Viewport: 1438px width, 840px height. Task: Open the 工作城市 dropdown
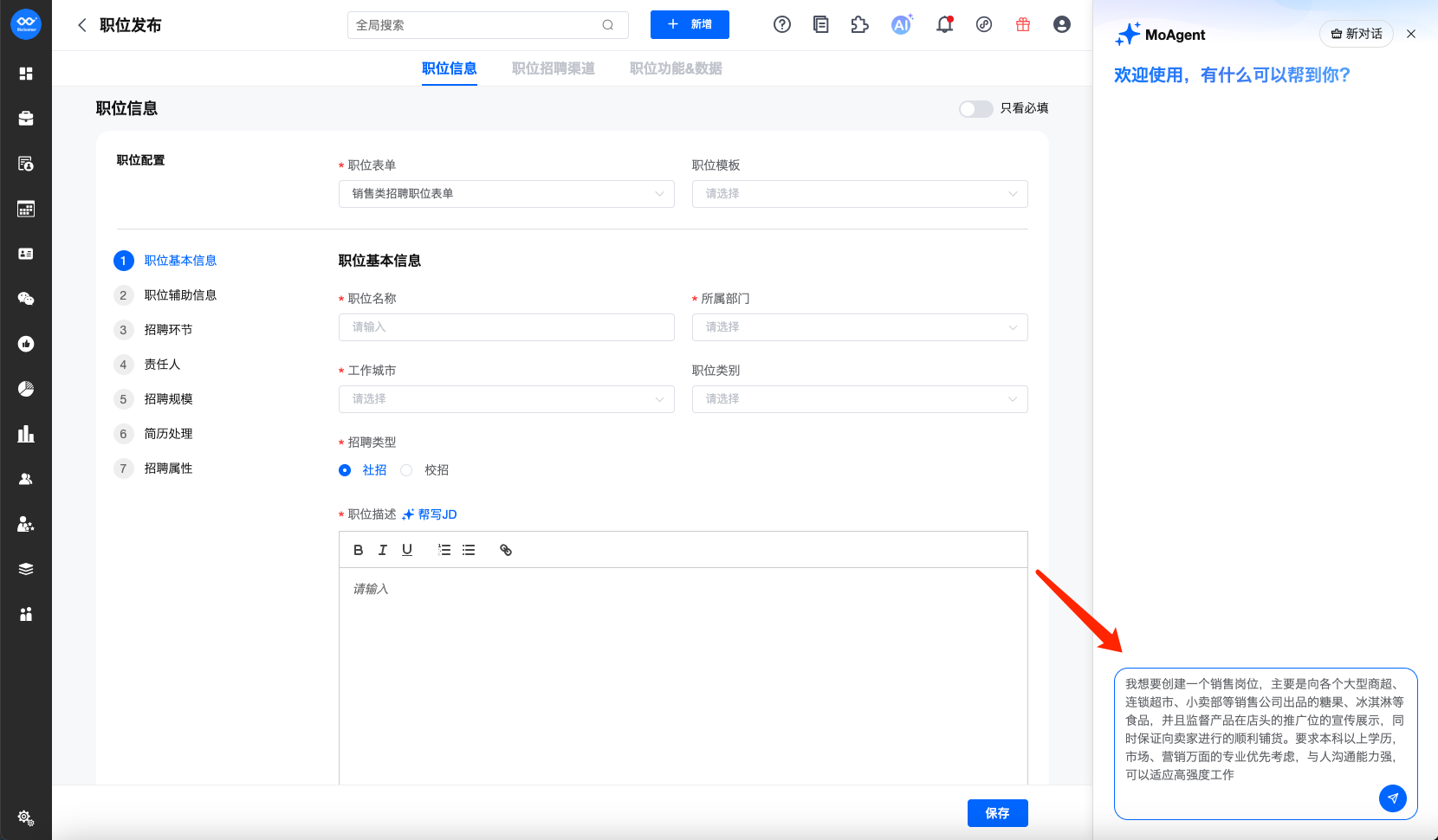pyautogui.click(x=507, y=399)
